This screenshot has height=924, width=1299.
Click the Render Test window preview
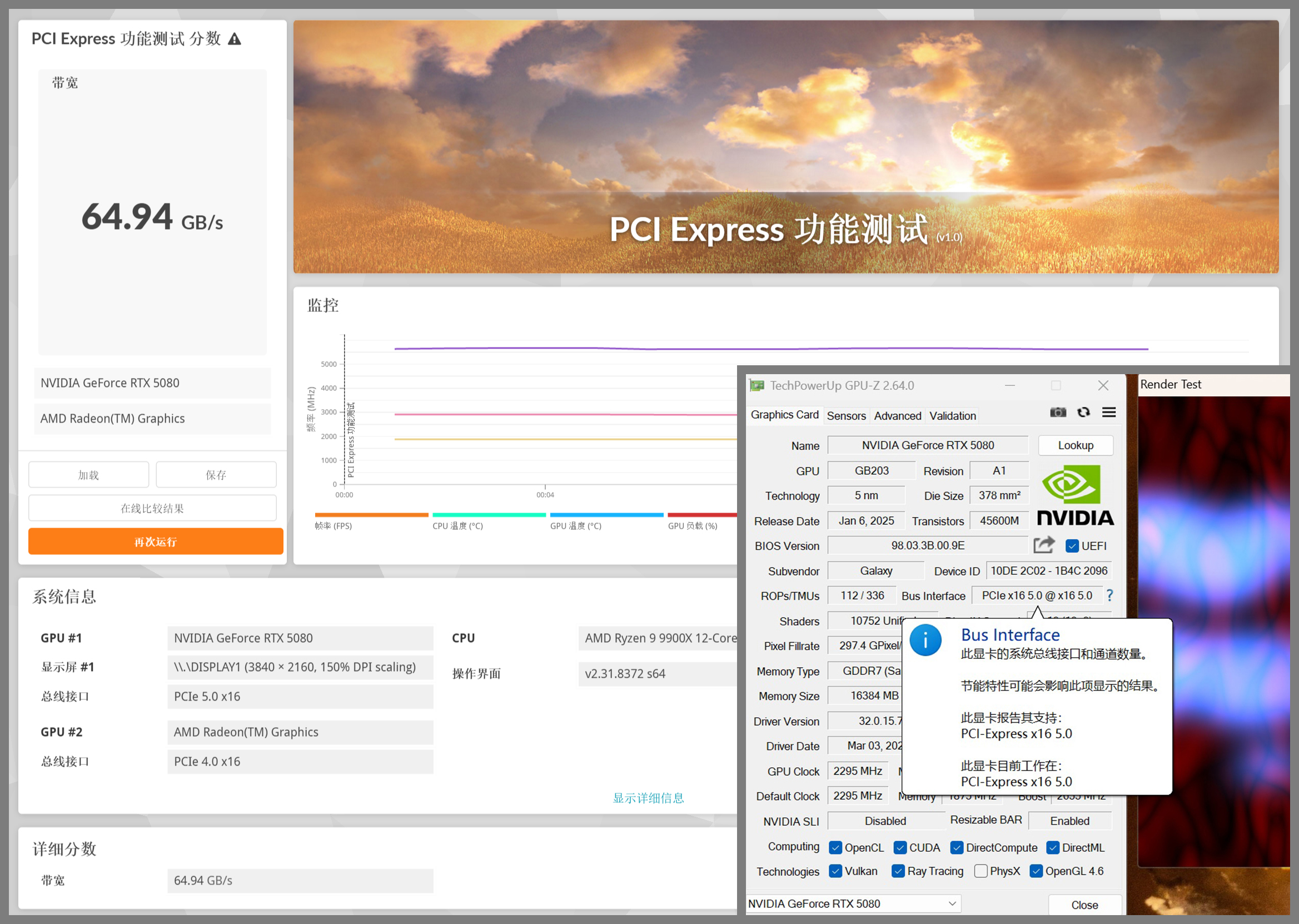click(1213, 631)
